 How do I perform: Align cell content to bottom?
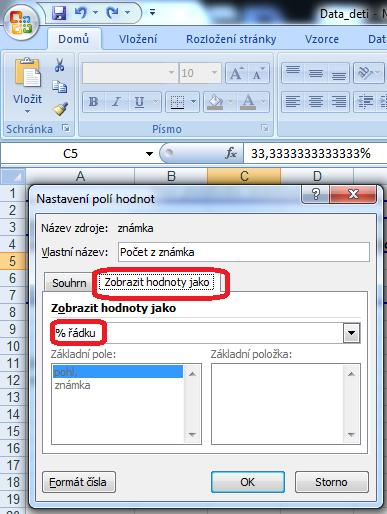pyautogui.click(x=338, y=73)
